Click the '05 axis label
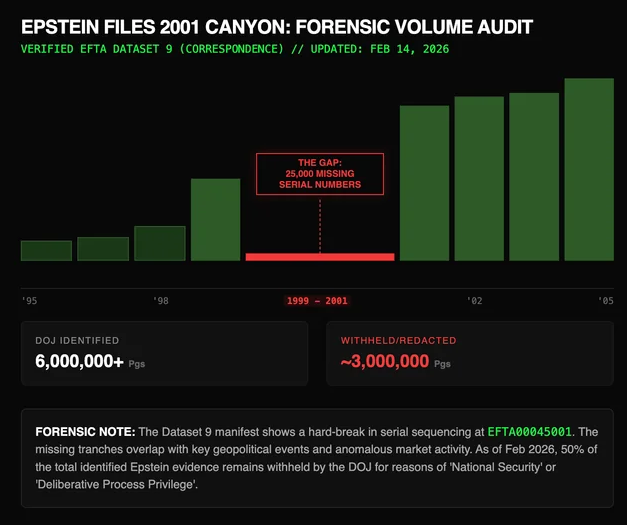This screenshot has width=627, height=525. 606,301
